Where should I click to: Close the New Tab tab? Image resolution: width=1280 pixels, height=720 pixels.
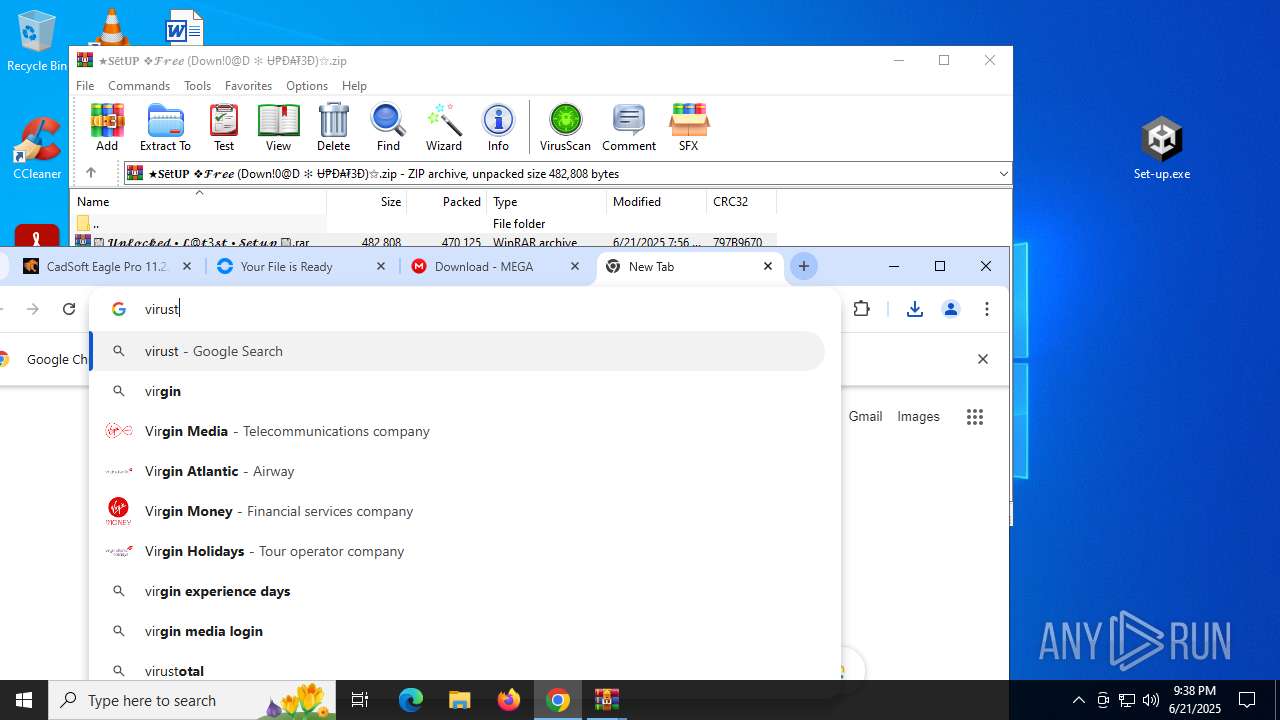point(768,266)
